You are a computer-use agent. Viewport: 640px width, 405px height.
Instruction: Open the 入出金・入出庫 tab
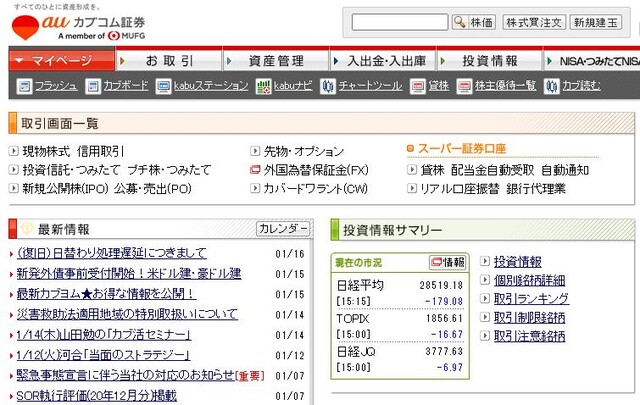383,61
